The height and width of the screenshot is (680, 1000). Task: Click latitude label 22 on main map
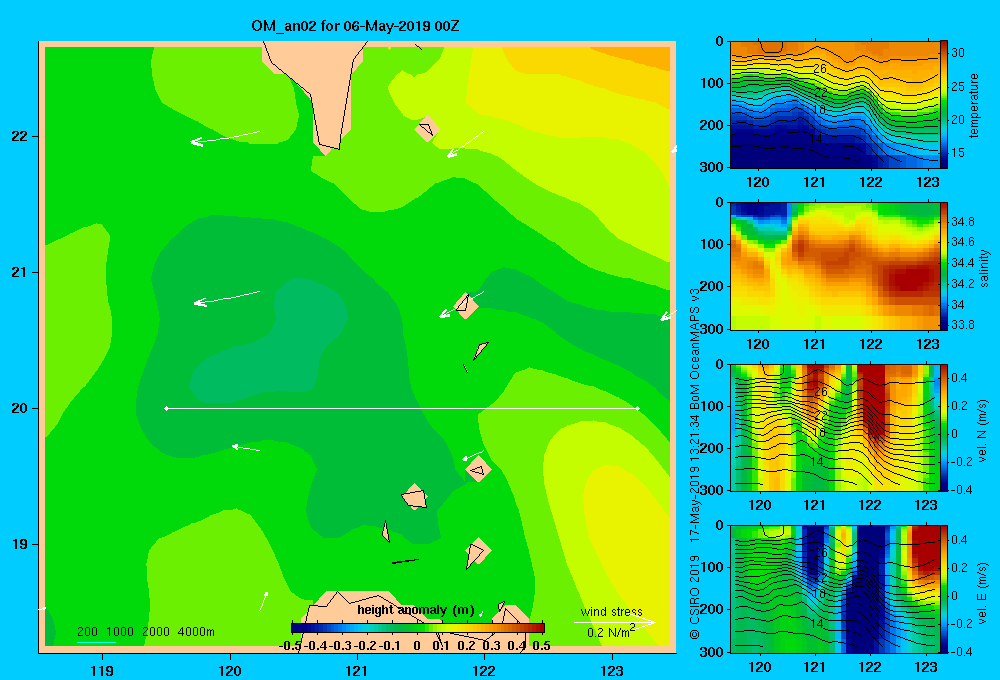pos(20,136)
